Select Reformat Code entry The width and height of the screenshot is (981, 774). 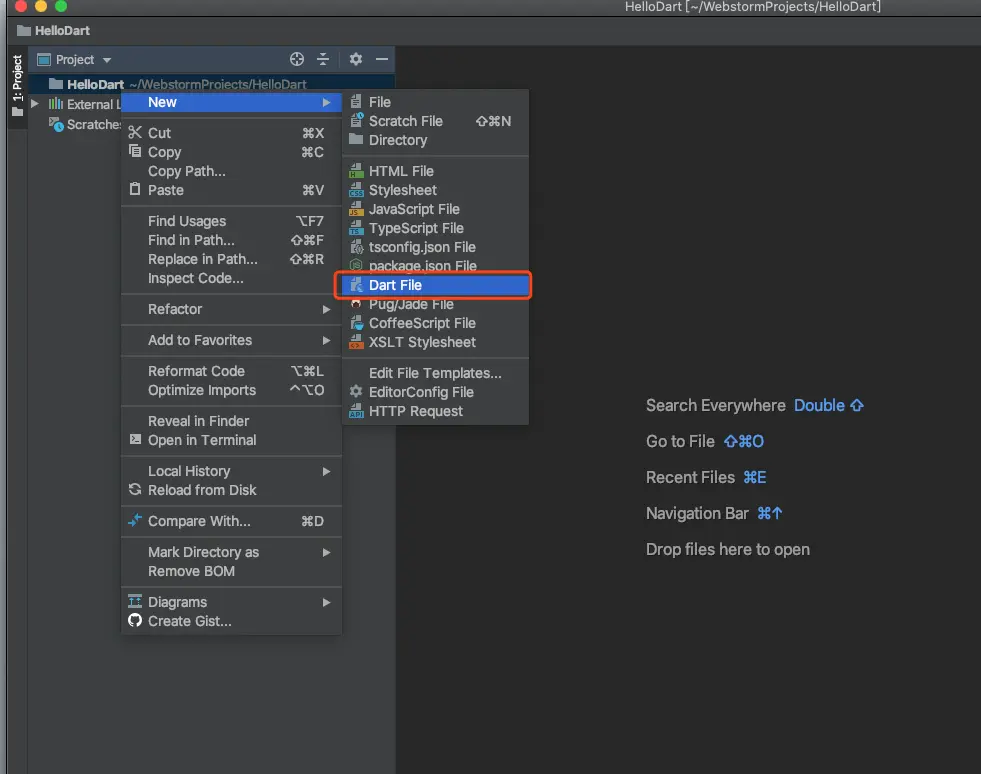pyautogui.click(x=231, y=371)
